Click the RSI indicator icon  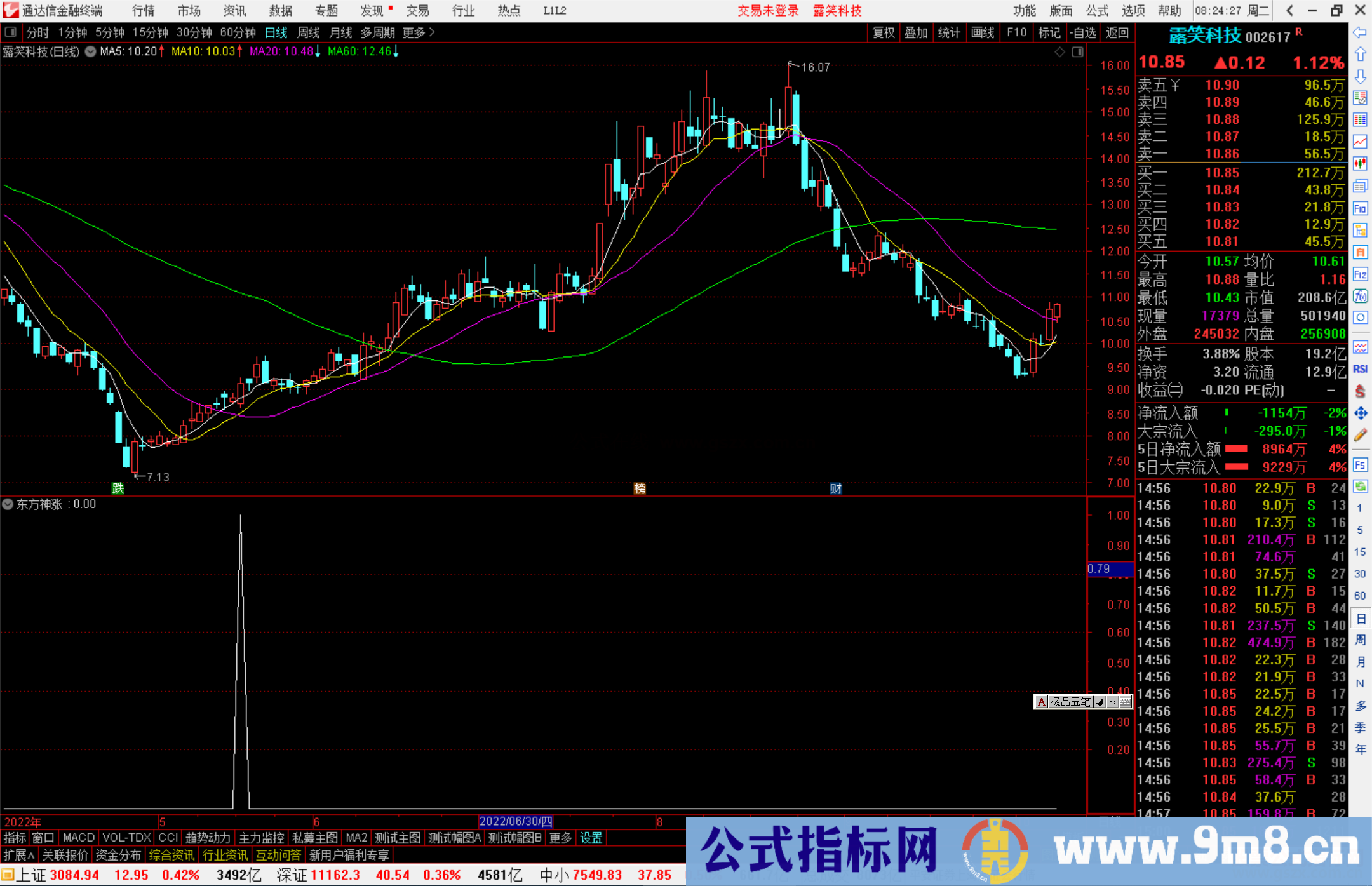click(1360, 369)
